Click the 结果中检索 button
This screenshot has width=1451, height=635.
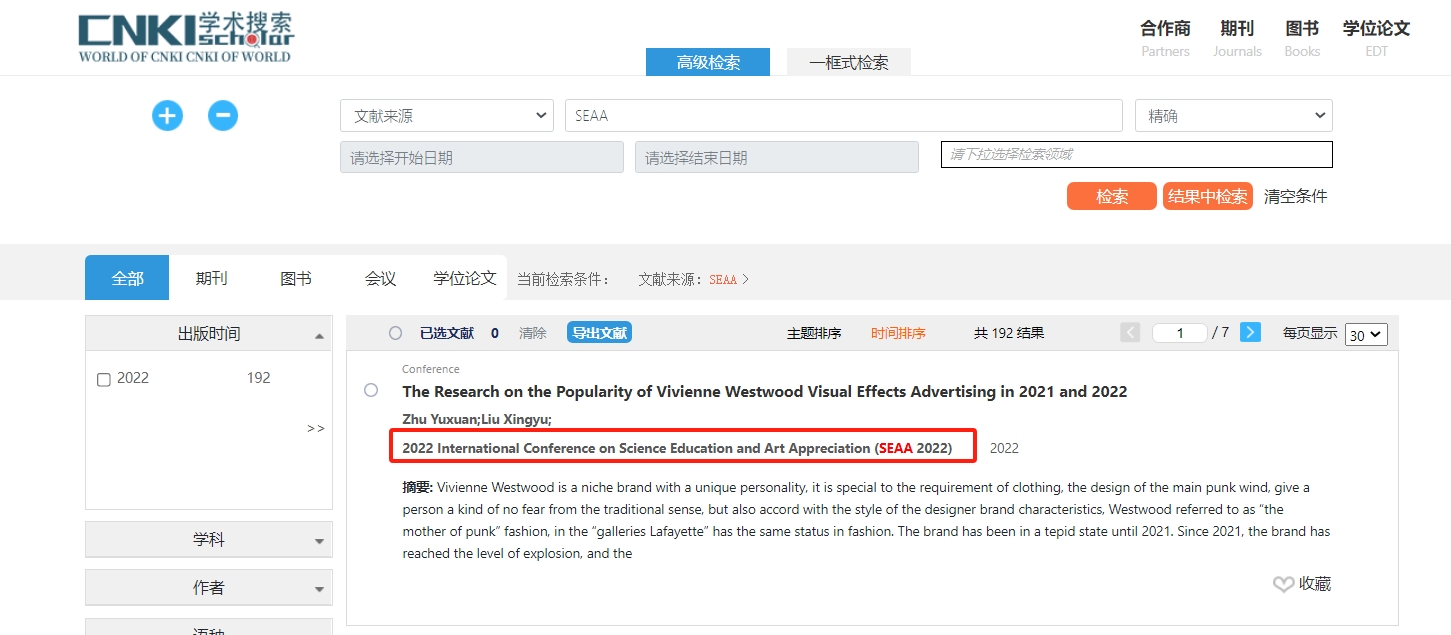click(1208, 196)
